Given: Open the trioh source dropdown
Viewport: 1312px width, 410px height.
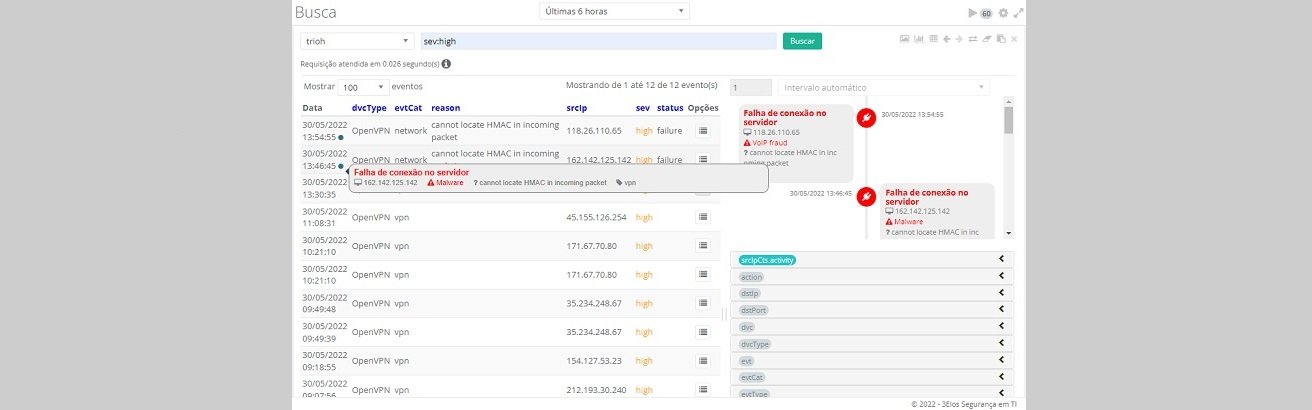Looking at the screenshot, I should (357, 41).
